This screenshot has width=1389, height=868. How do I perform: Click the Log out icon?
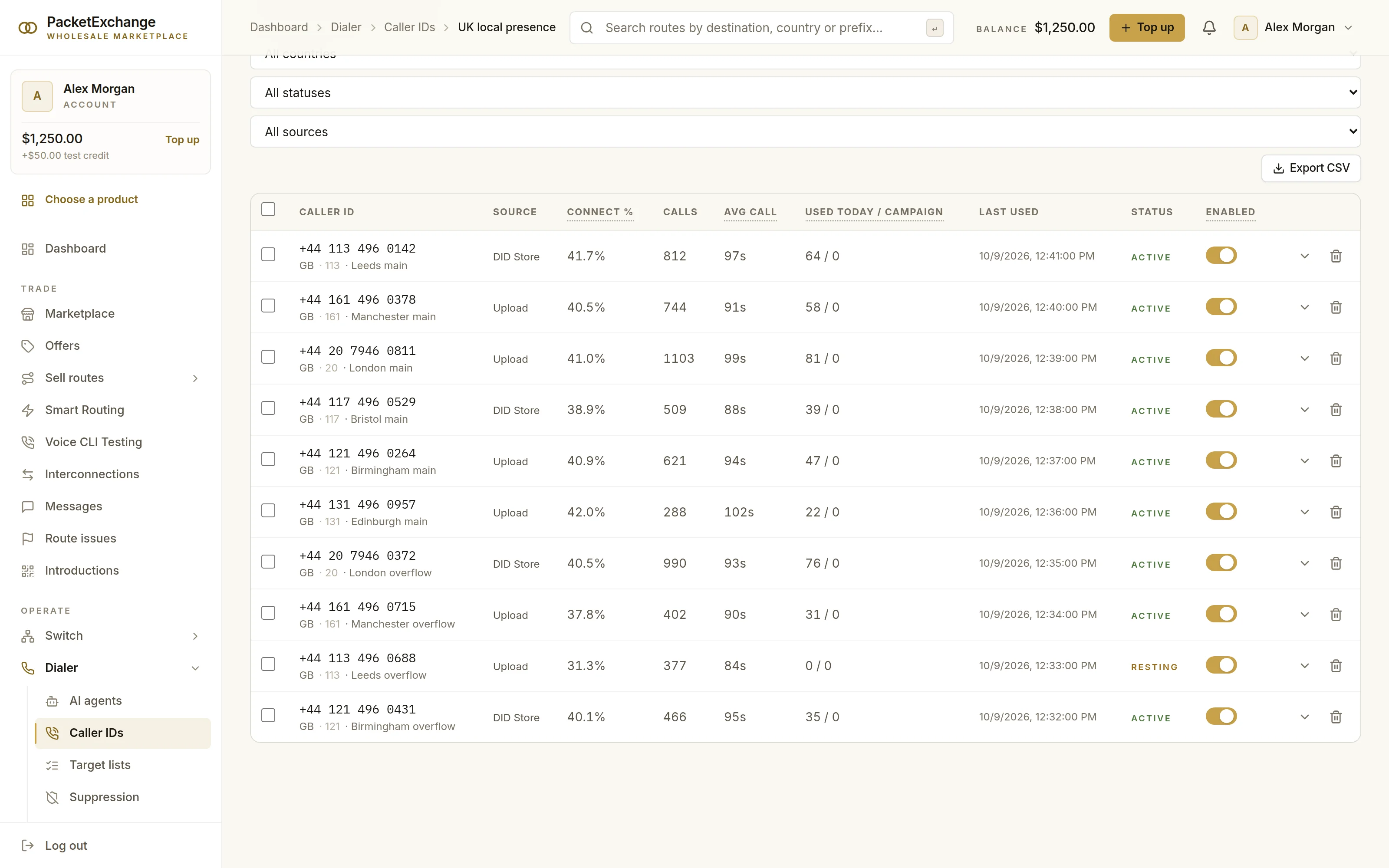[x=27, y=845]
